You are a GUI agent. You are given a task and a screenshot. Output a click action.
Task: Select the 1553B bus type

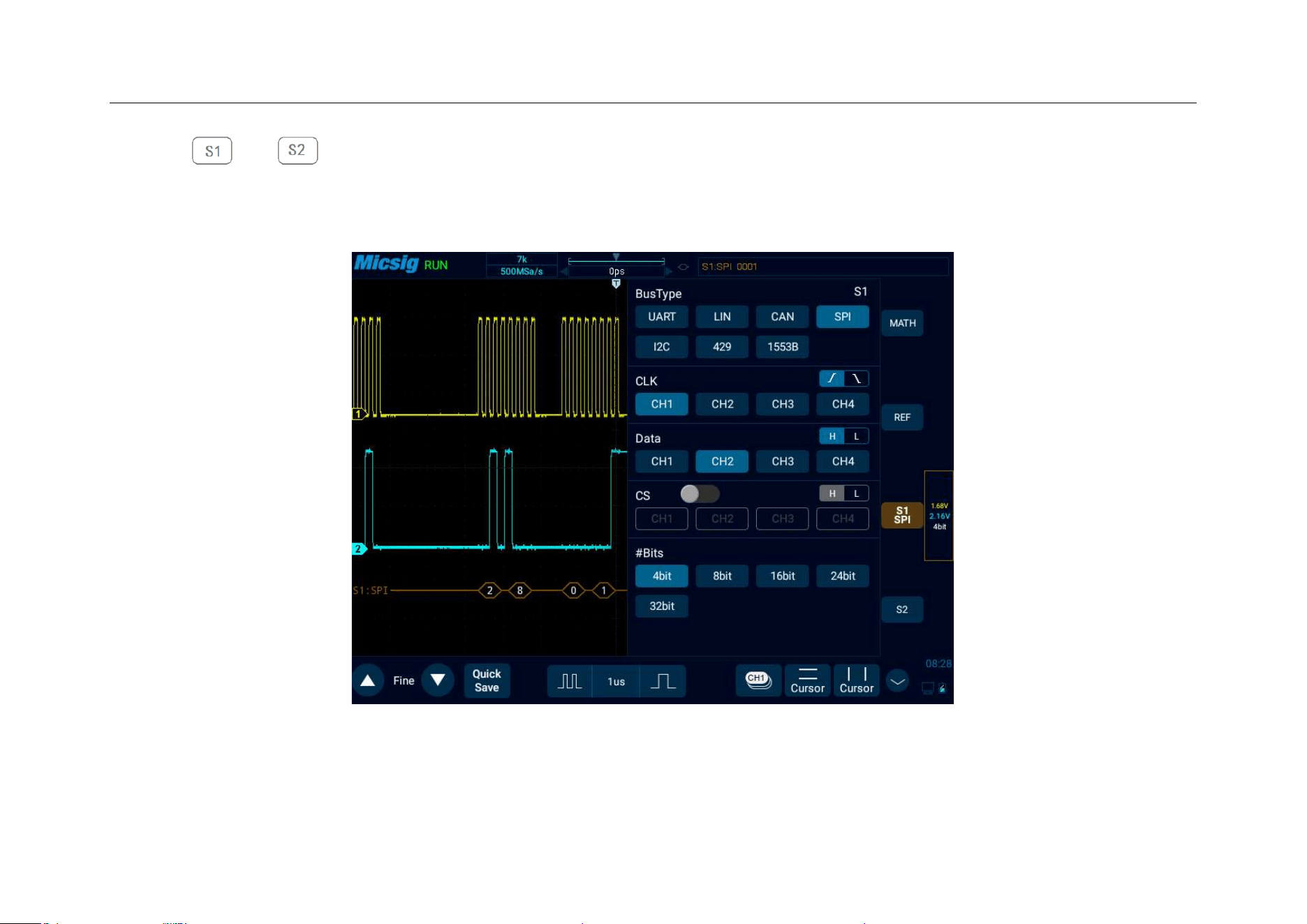(x=782, y=347)
